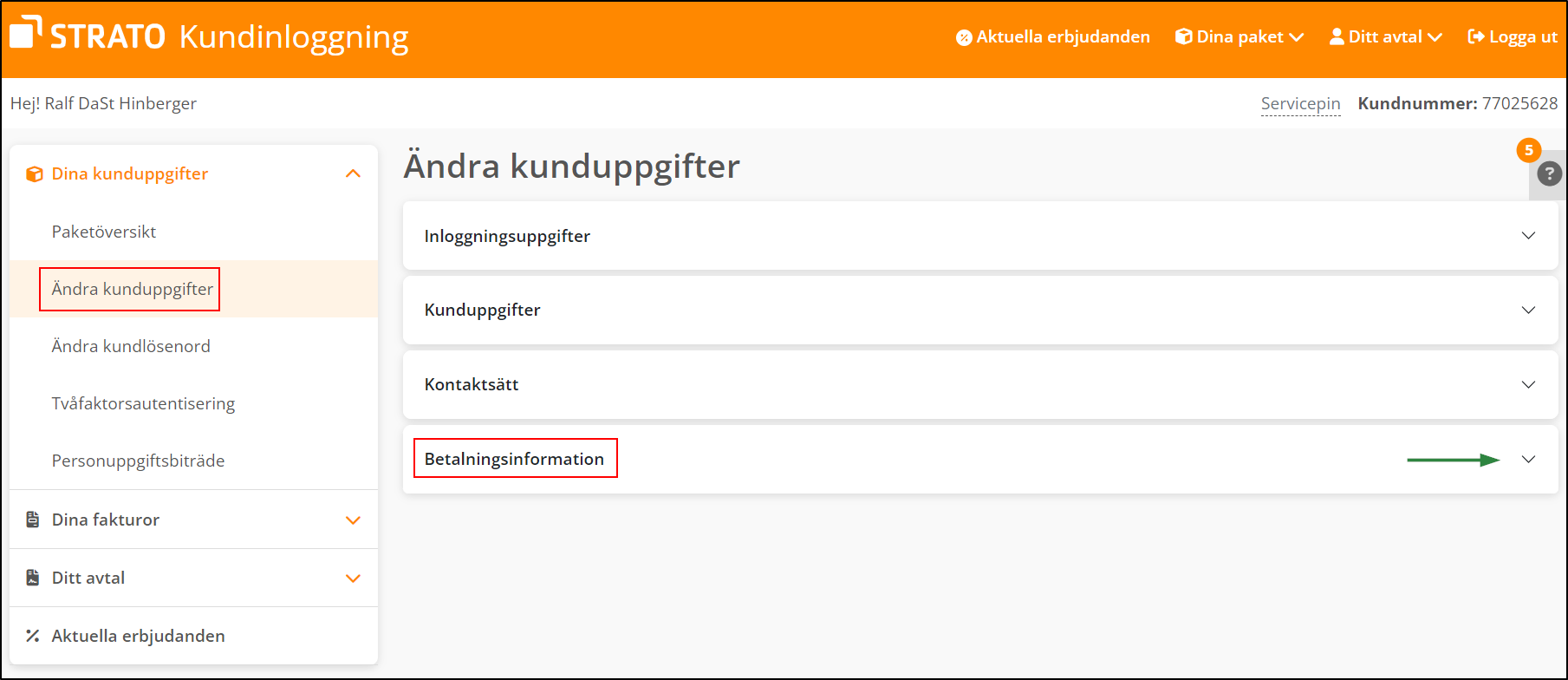Viewport: 1568px width, 680px height.
Task: Click the help question mark icon
Action: pyautogui.click(x=1549, y=173)
